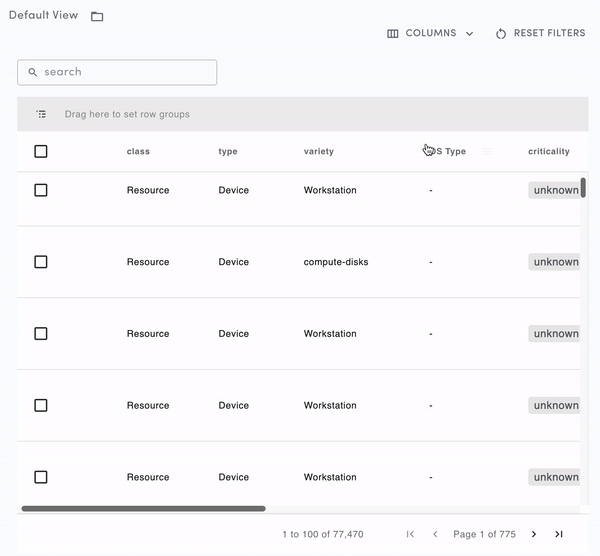
Task: Sort by the criticality column header
Action: tap(549, 151)
